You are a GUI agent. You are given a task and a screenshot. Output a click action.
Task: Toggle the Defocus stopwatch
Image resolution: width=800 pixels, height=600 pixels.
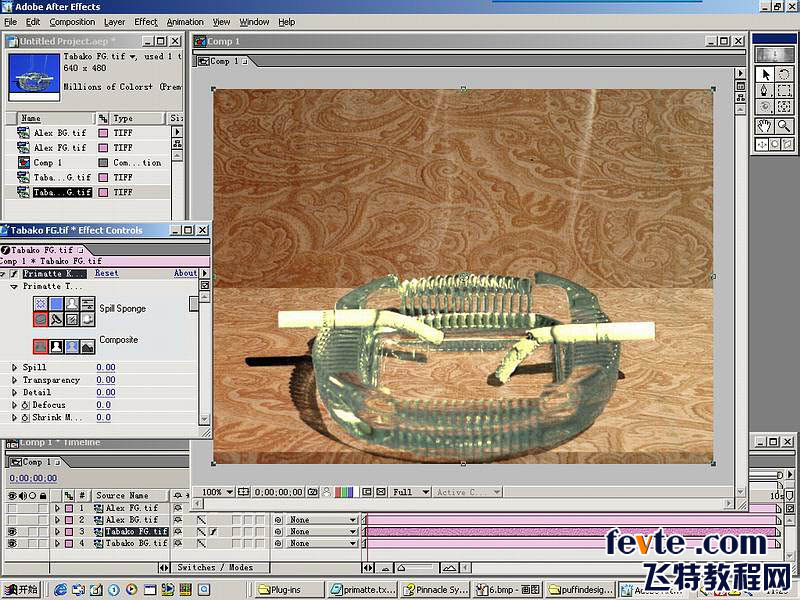click(26, 405)
